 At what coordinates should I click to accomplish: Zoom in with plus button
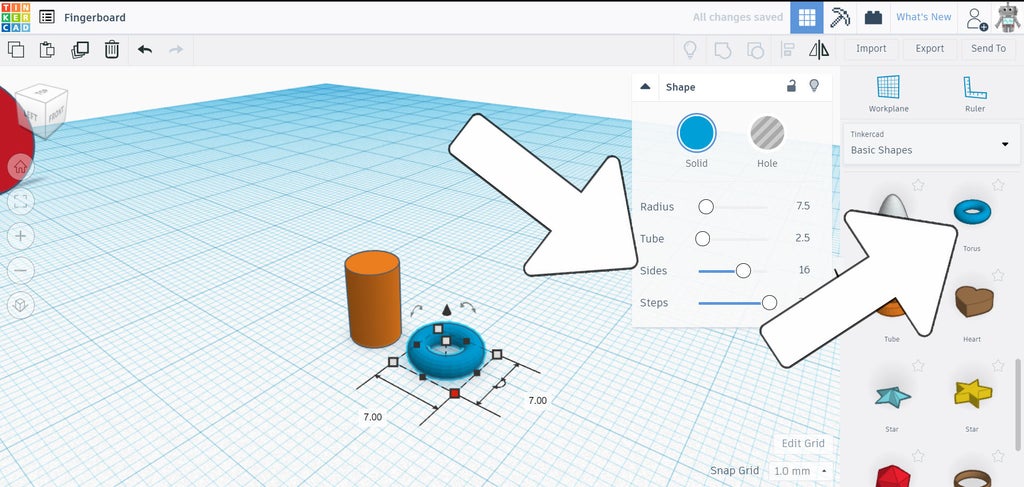[x=20, y=236]
